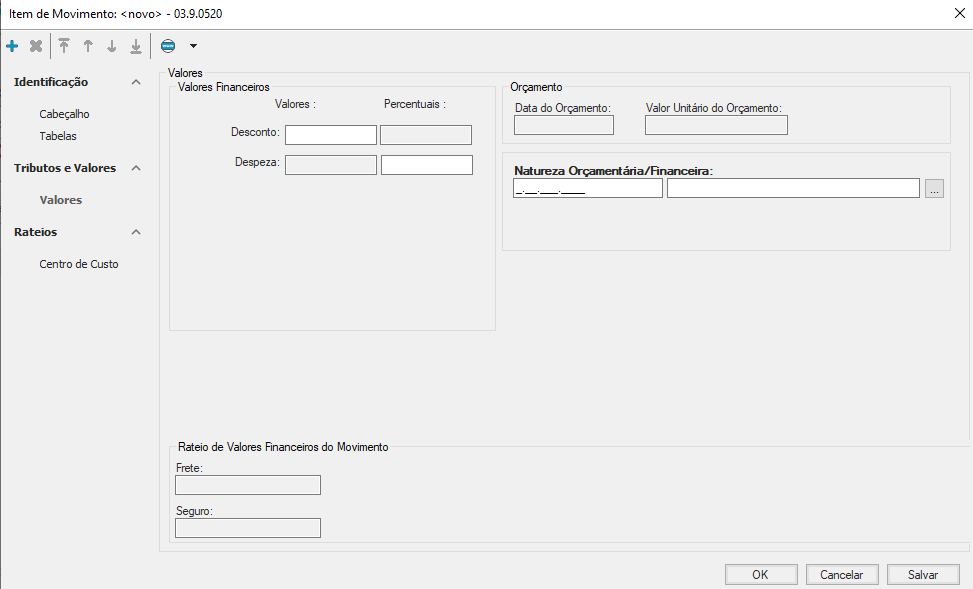Select Tabelas in the sidebar

point(58,136)
